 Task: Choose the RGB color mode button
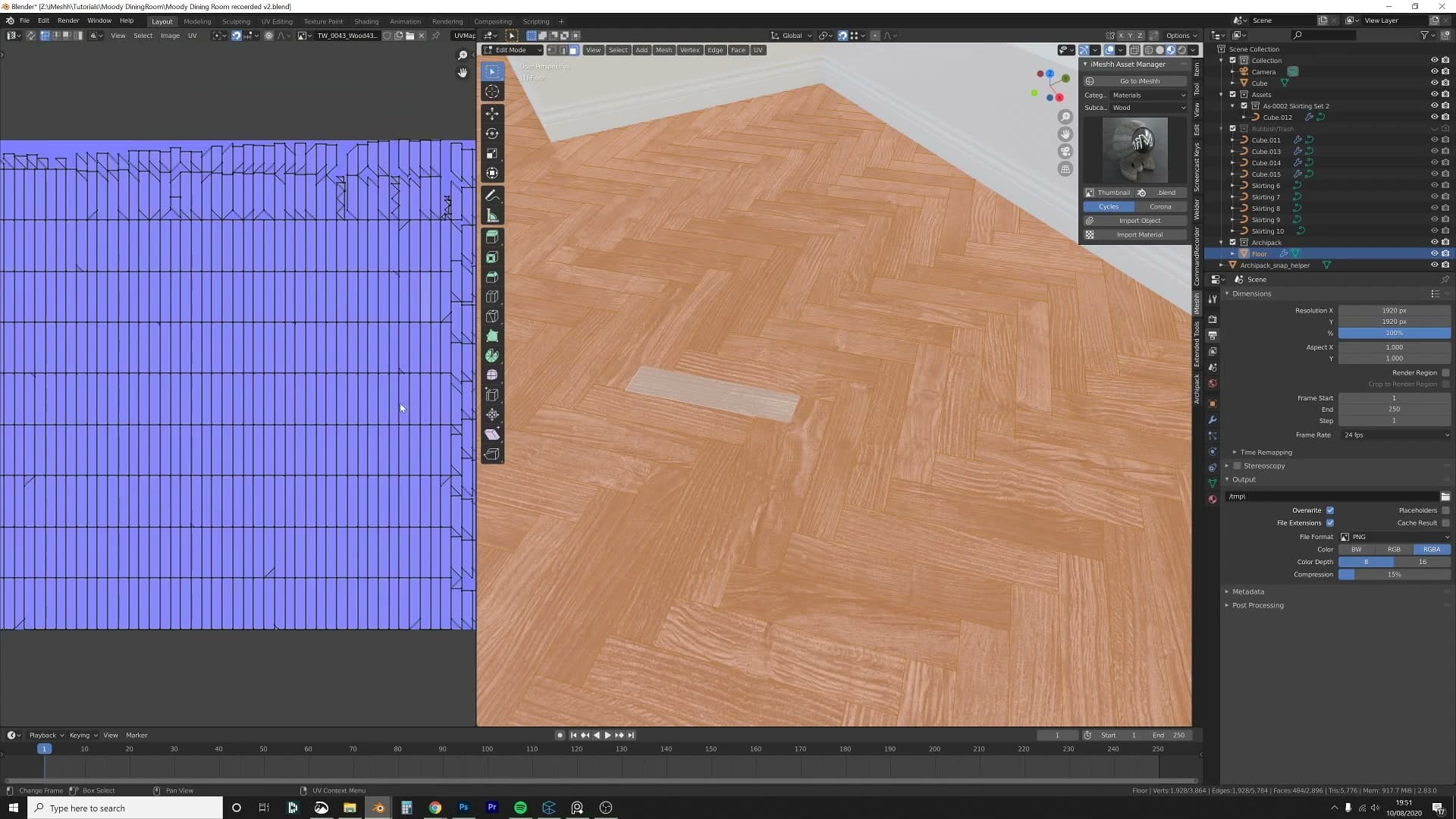1394,550
